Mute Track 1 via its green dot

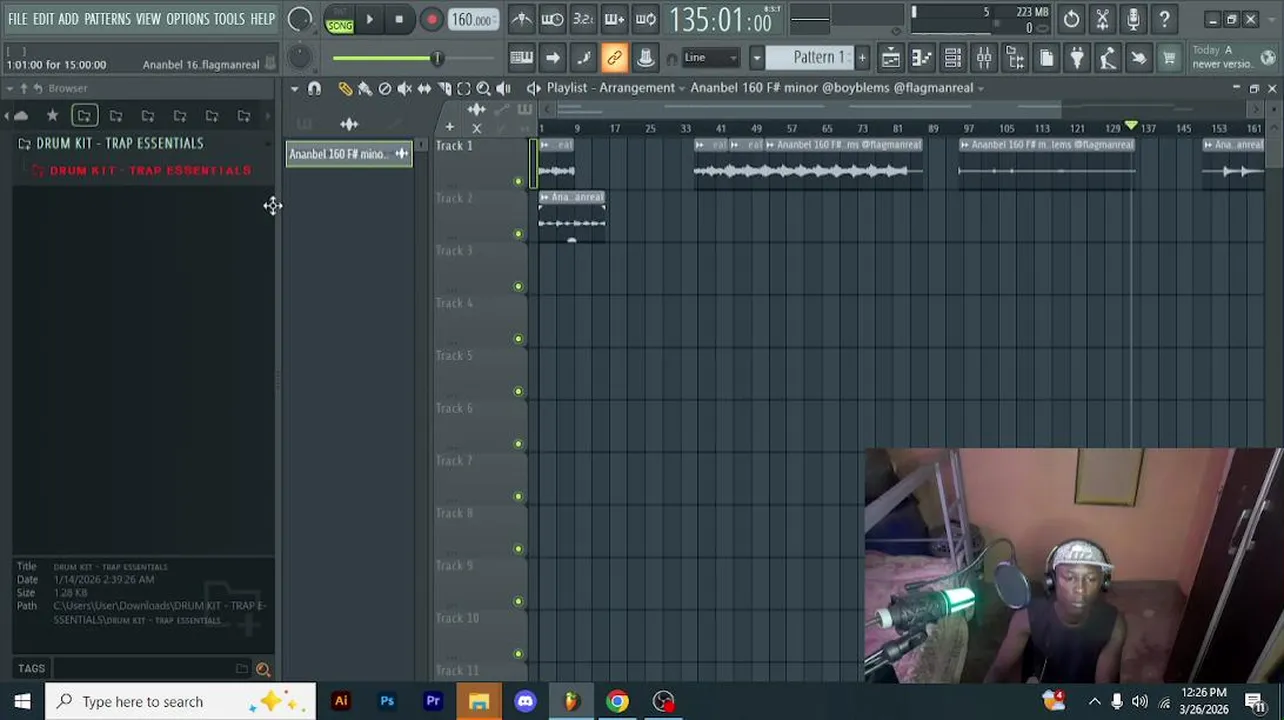(518, 181)
